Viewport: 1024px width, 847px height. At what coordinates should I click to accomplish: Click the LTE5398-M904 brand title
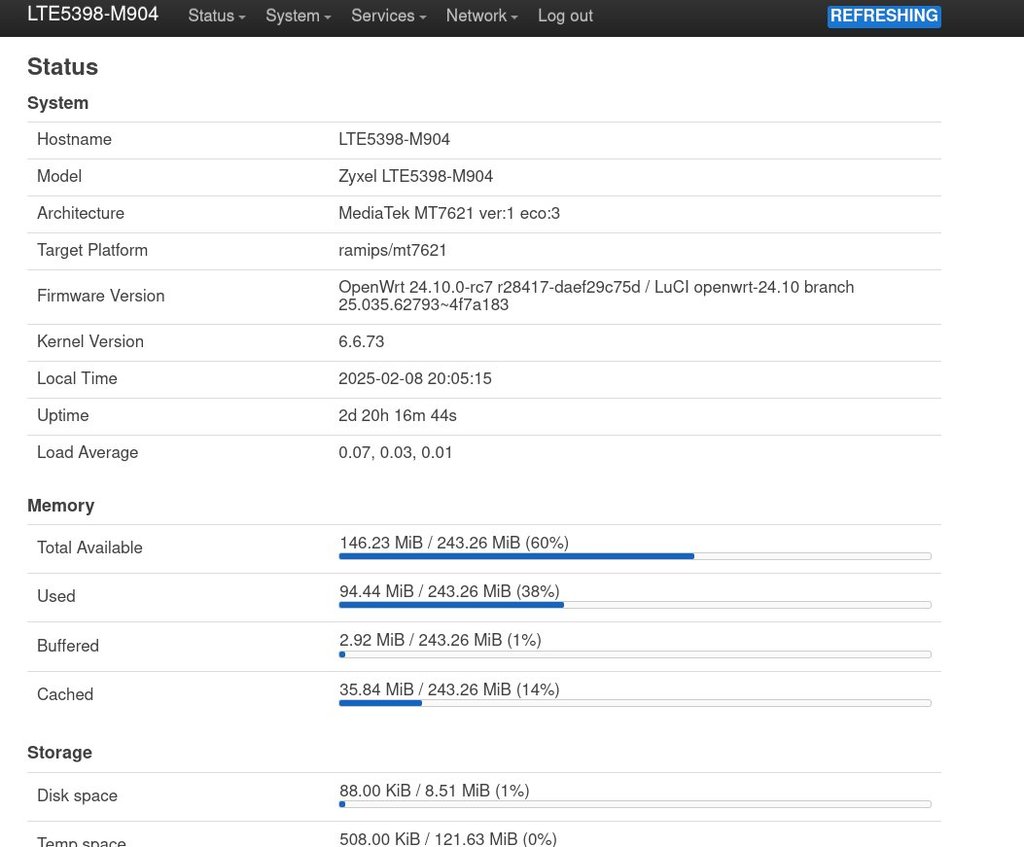point(93,14)
